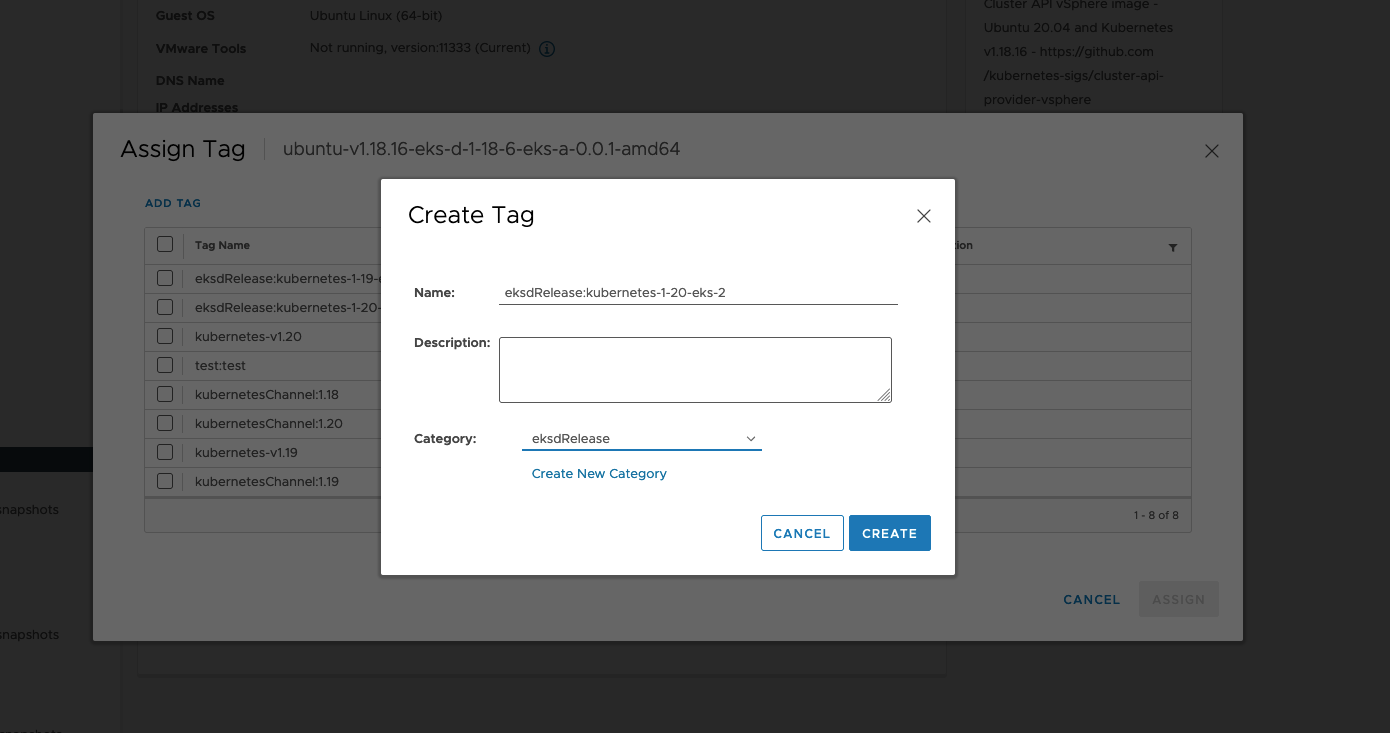Click CANCEL in the Create Tag dialog
Screen dimensions: 1390x733
(801, 533)
